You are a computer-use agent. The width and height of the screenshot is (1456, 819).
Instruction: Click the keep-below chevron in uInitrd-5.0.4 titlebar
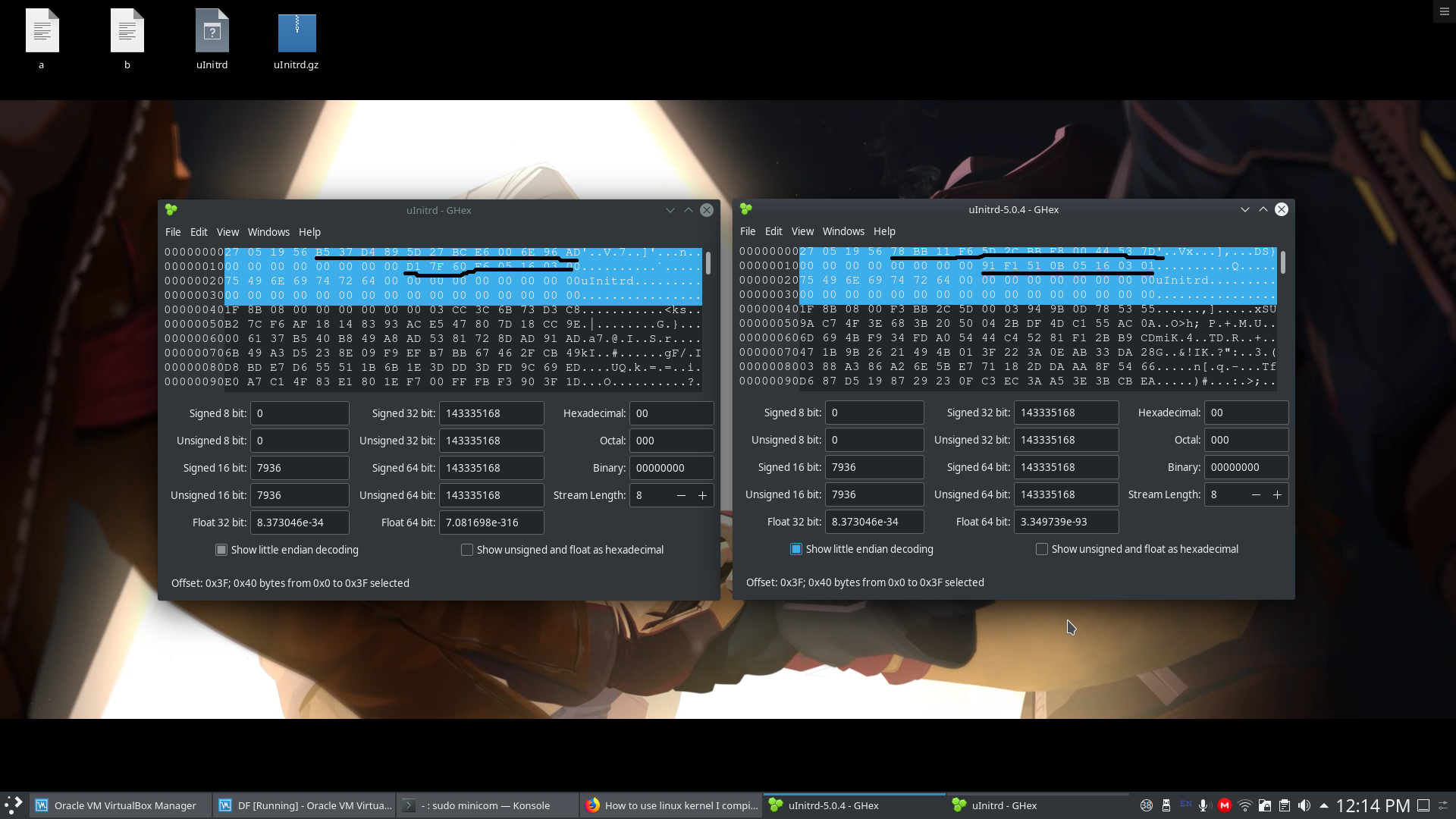1245,209
